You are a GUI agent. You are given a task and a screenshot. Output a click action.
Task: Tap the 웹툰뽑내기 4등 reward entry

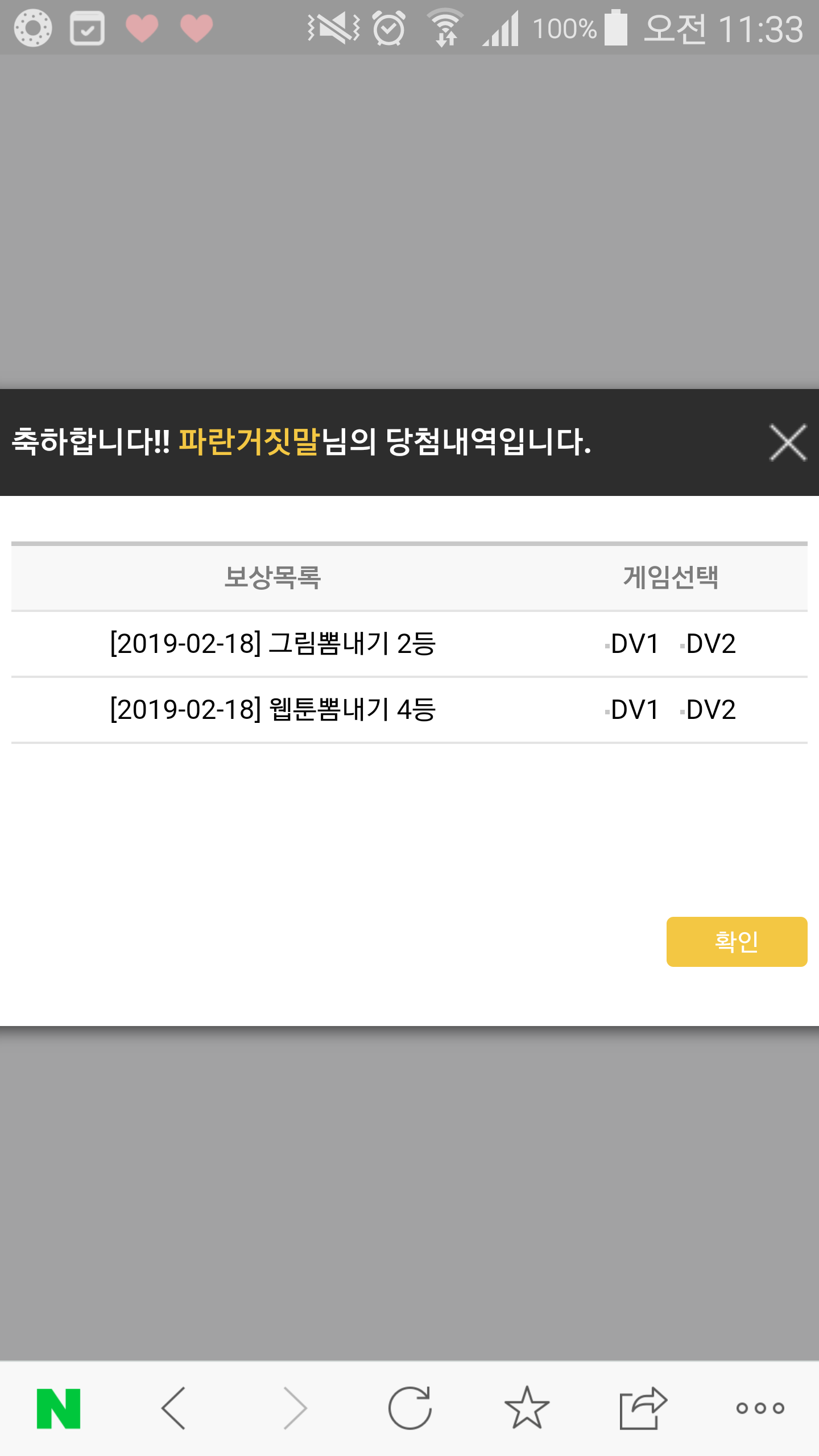(x=273, y=710)
